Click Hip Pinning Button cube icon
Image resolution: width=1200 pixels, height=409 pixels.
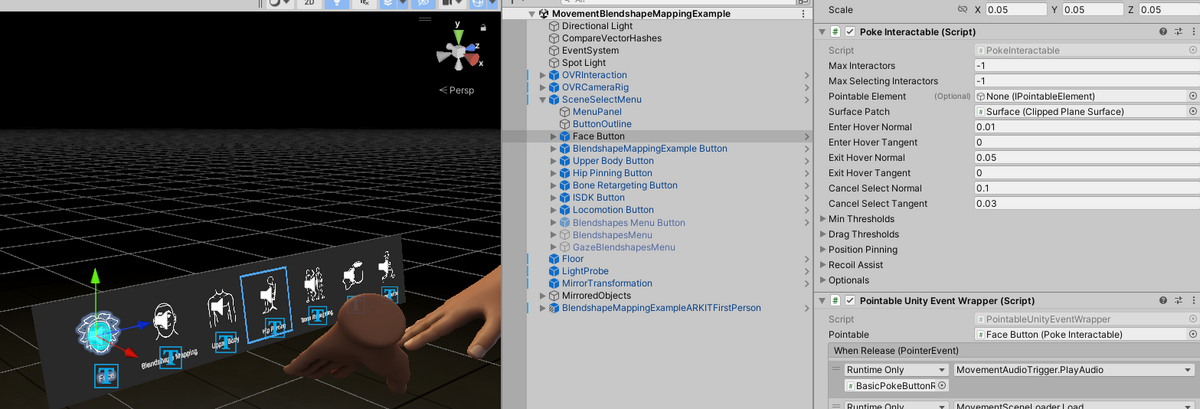[x=565, y=173]
